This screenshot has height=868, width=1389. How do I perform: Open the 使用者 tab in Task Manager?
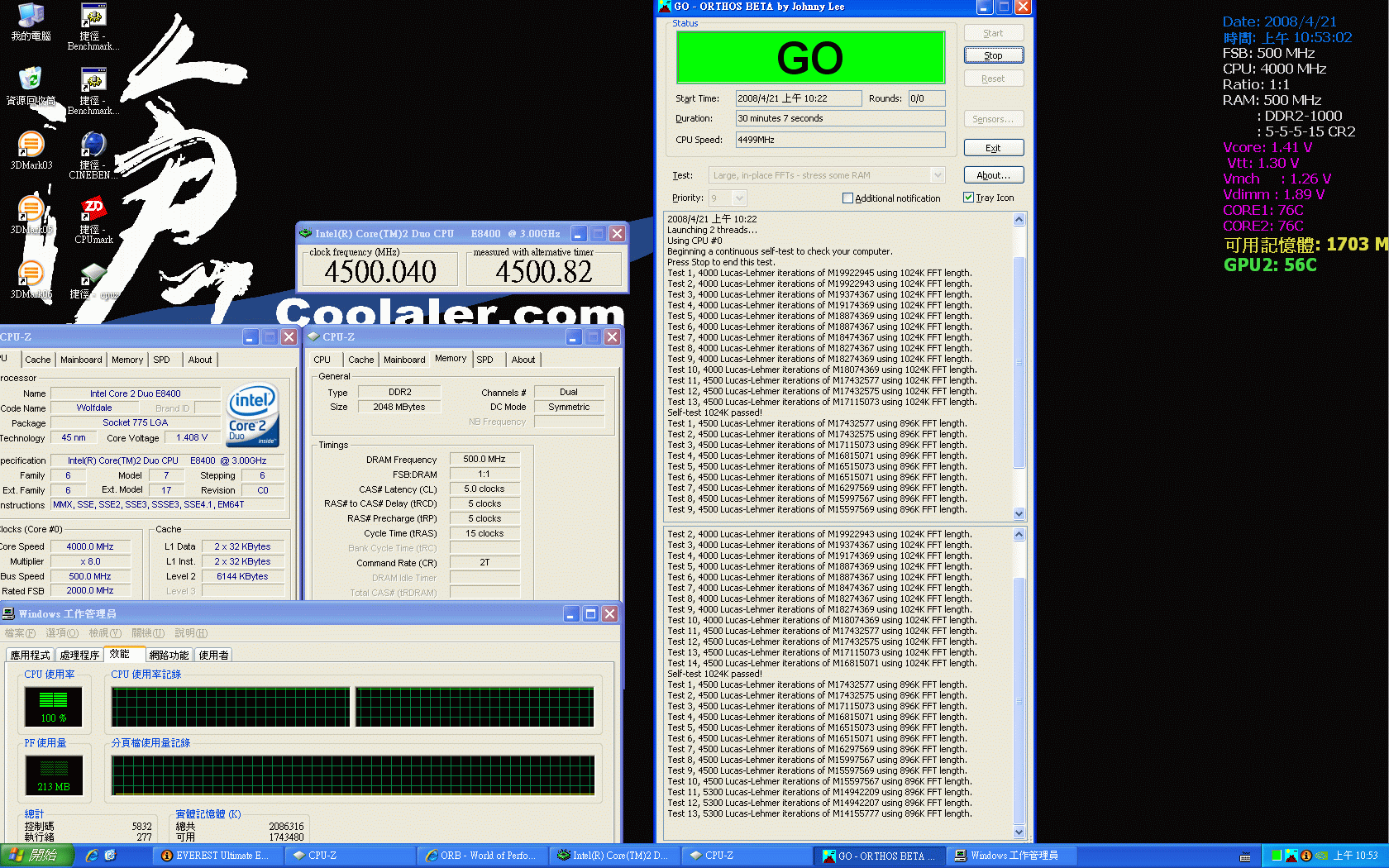pos(213,655)
